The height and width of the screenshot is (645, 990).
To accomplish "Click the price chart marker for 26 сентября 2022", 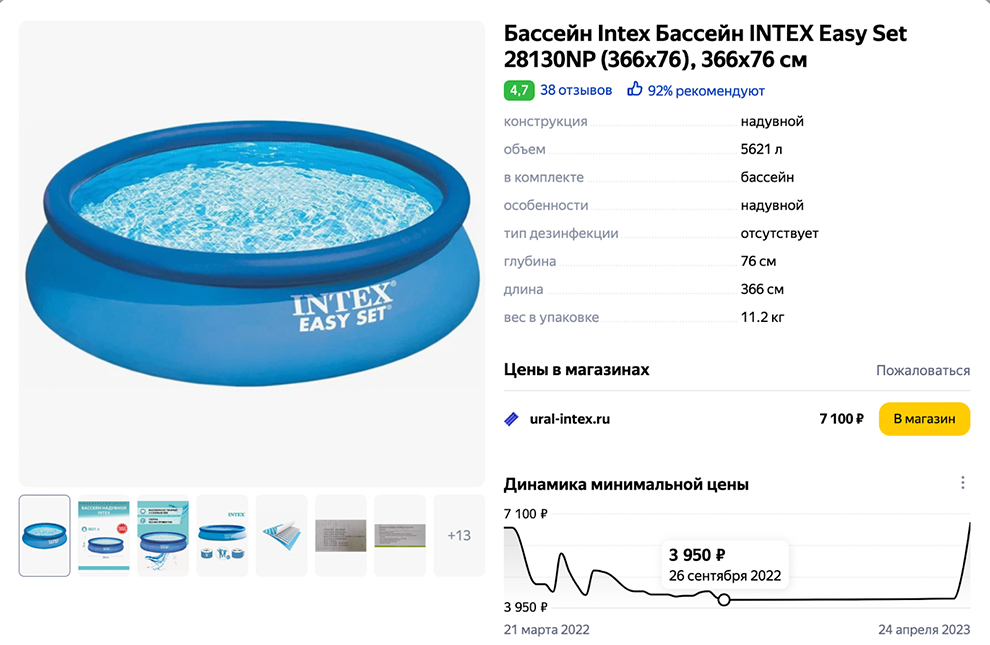I will (724, 599).
